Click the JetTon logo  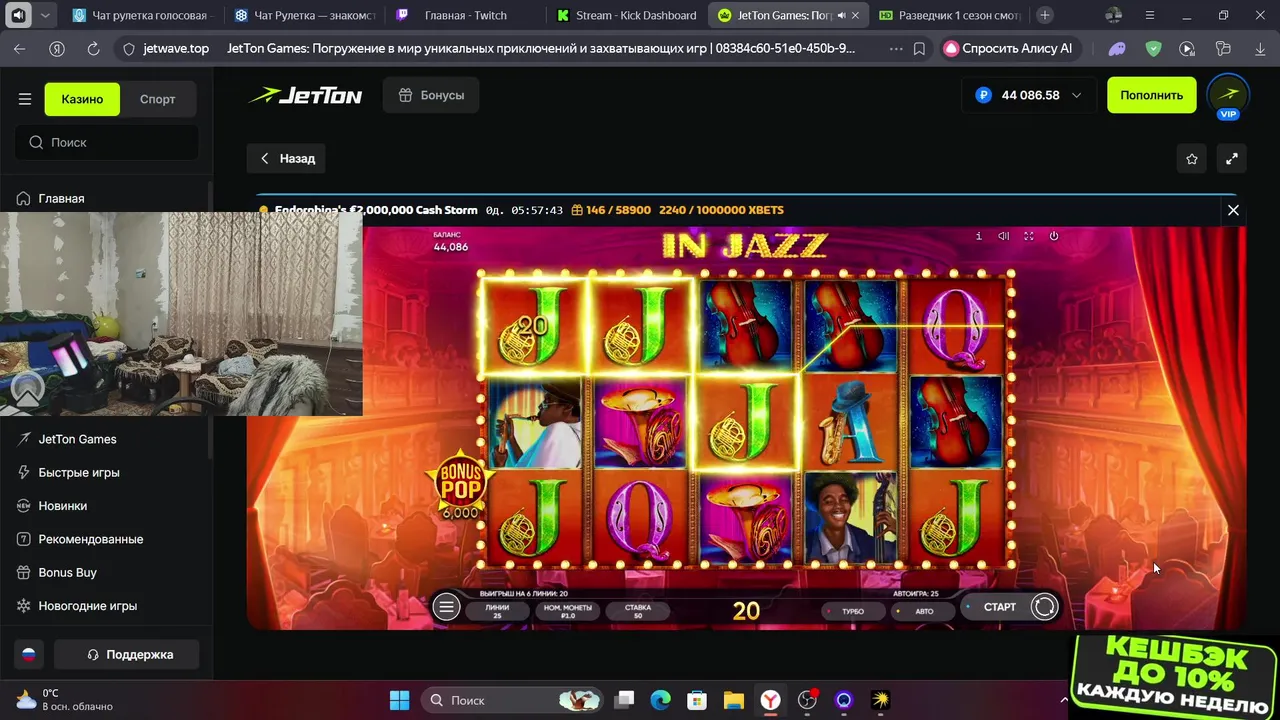(306, 95)
